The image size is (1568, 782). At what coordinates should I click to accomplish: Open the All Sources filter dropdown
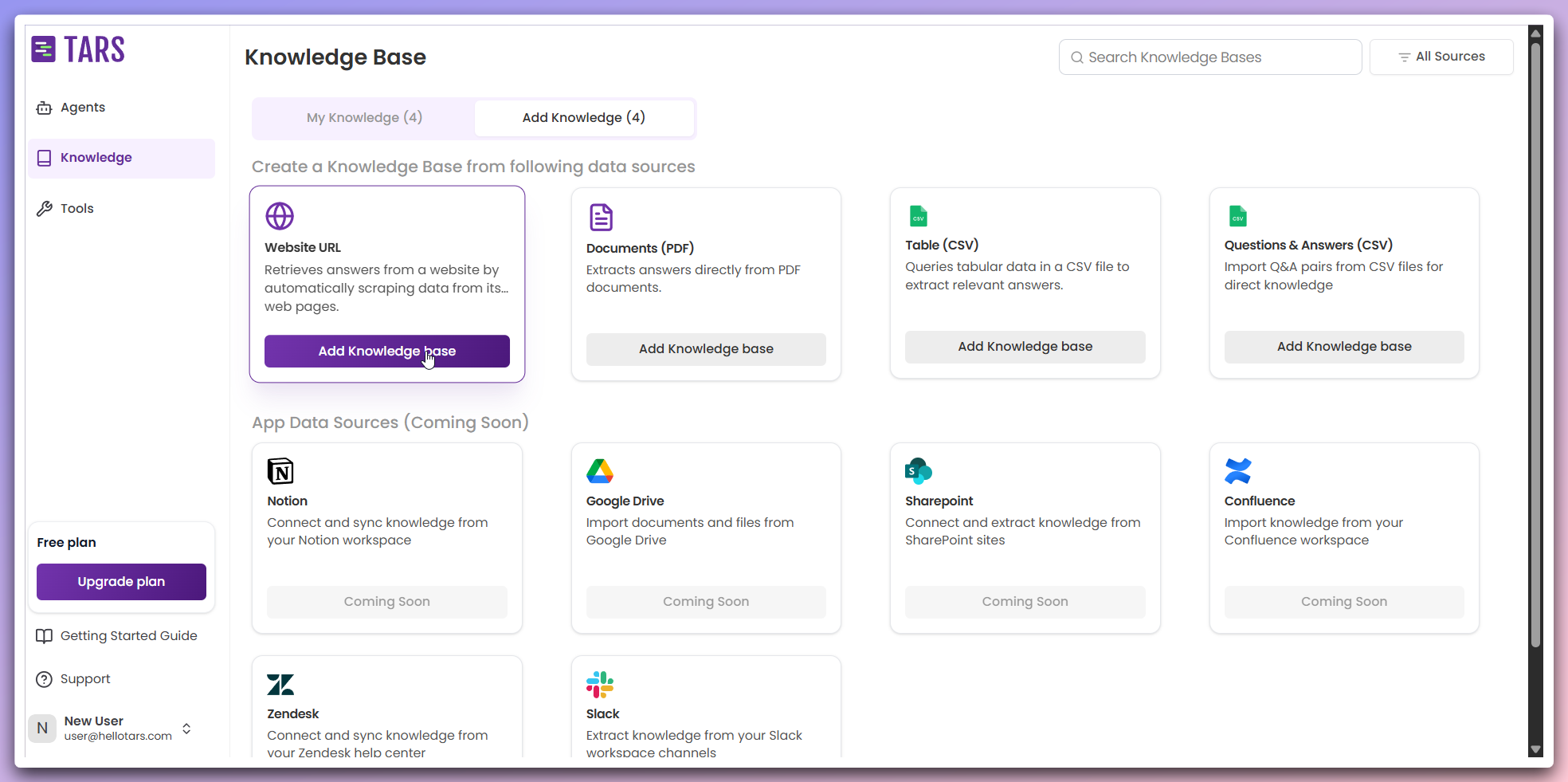click(1441, 57)
